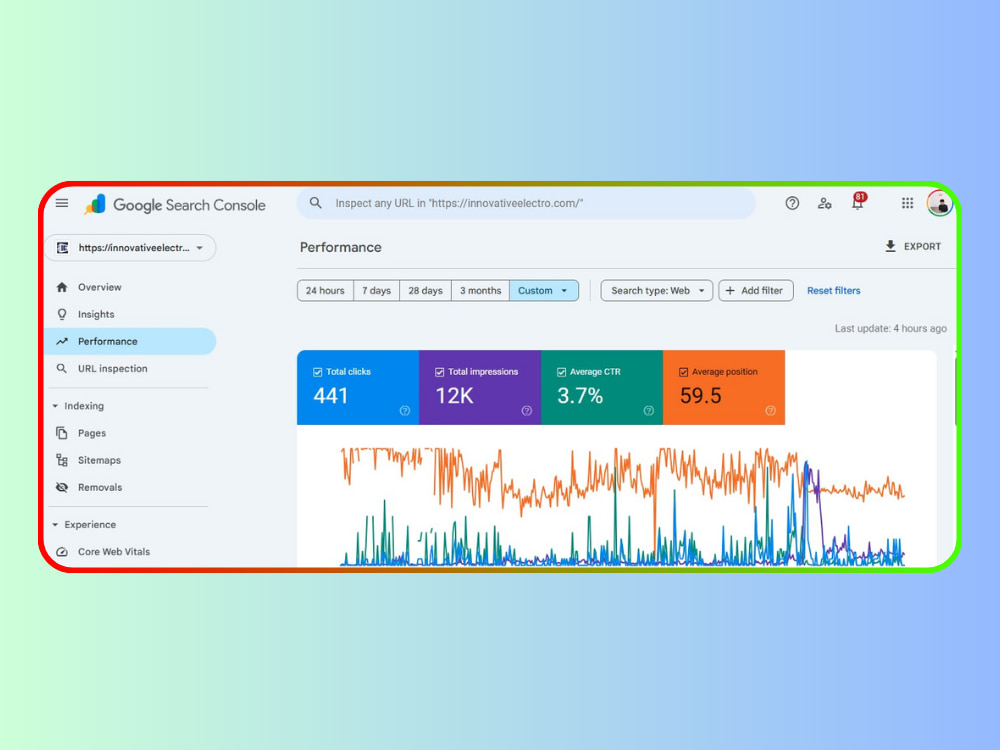This screenshot has height=750, width=1000.
Task: Click the property favicon in site selector
Action: (62, 247)
